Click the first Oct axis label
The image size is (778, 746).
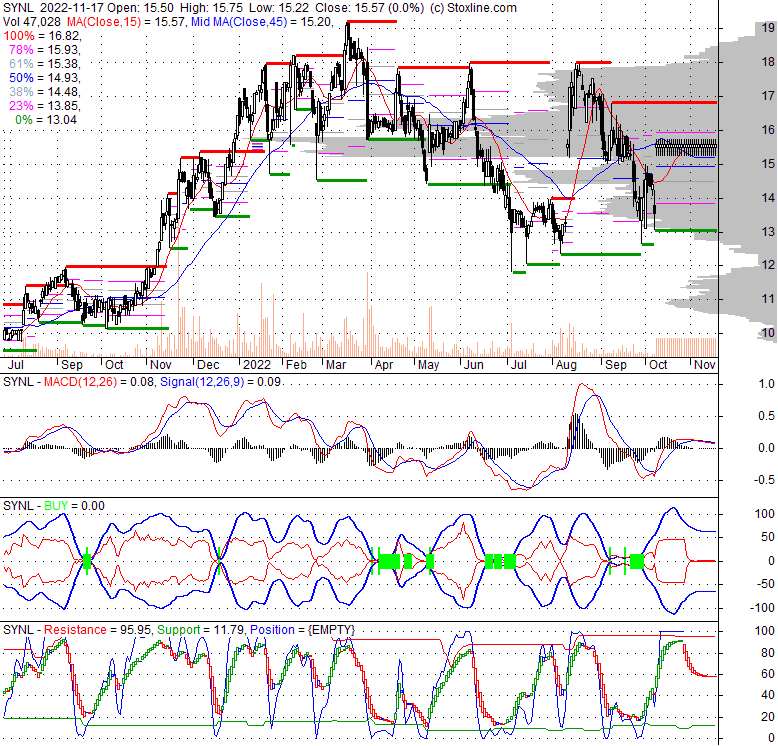click(x=114, y=365)
